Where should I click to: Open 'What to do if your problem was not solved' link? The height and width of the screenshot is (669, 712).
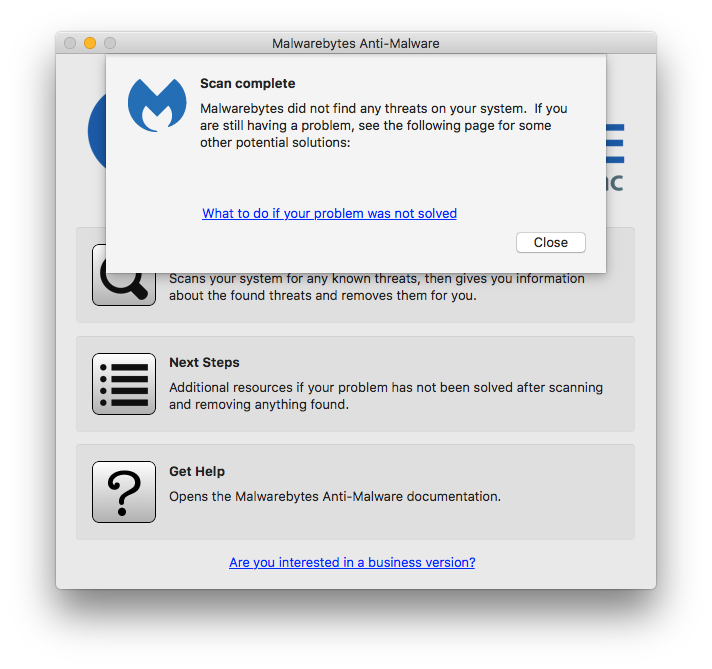329,213
